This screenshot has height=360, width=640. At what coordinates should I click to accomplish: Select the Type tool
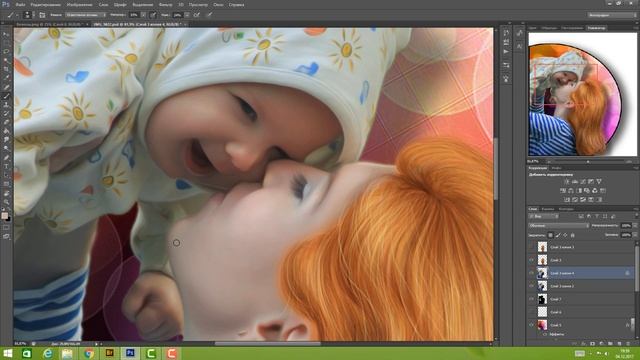click(x=6, y=167)
